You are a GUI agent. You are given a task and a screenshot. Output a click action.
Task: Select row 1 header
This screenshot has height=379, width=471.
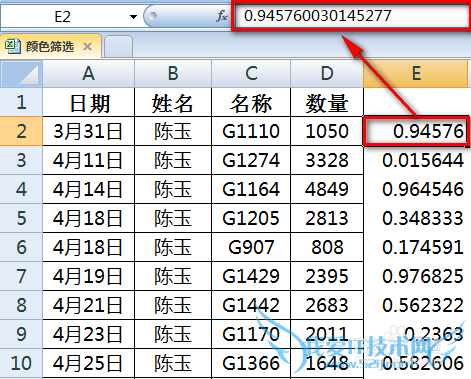click(21, 102)
